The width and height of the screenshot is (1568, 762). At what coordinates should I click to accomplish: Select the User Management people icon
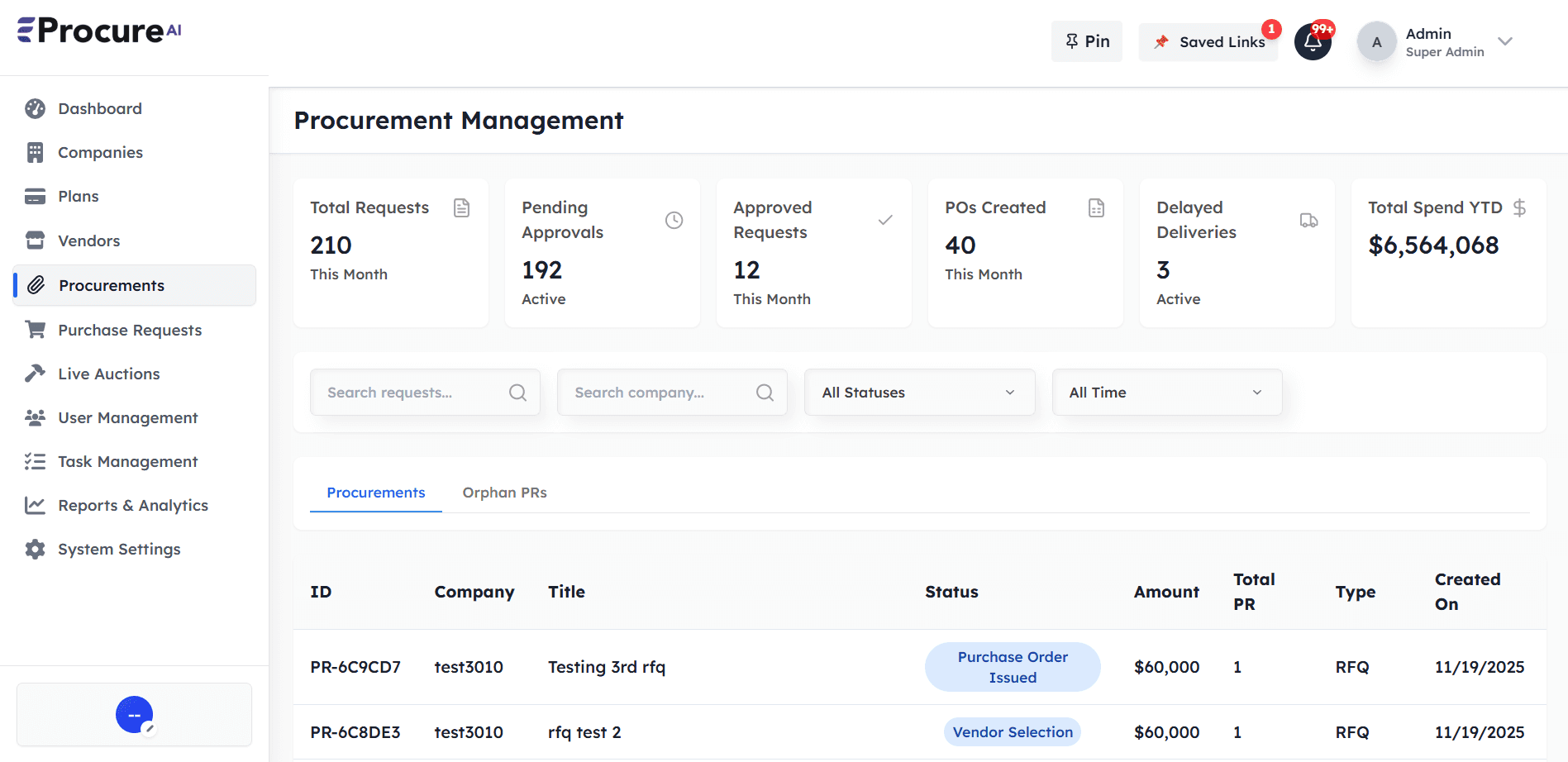point(34,417)
